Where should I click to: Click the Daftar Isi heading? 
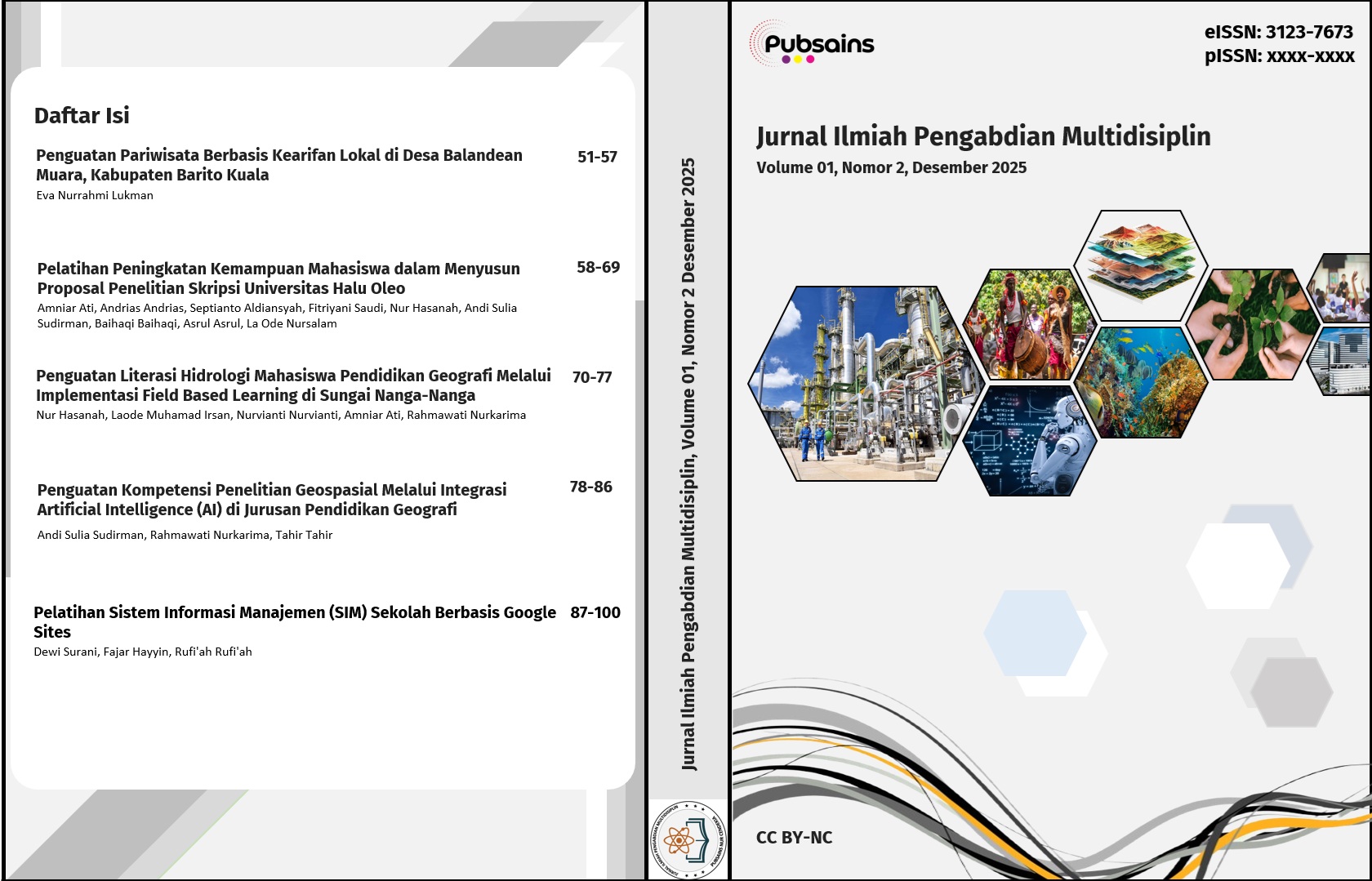(81, 116)
